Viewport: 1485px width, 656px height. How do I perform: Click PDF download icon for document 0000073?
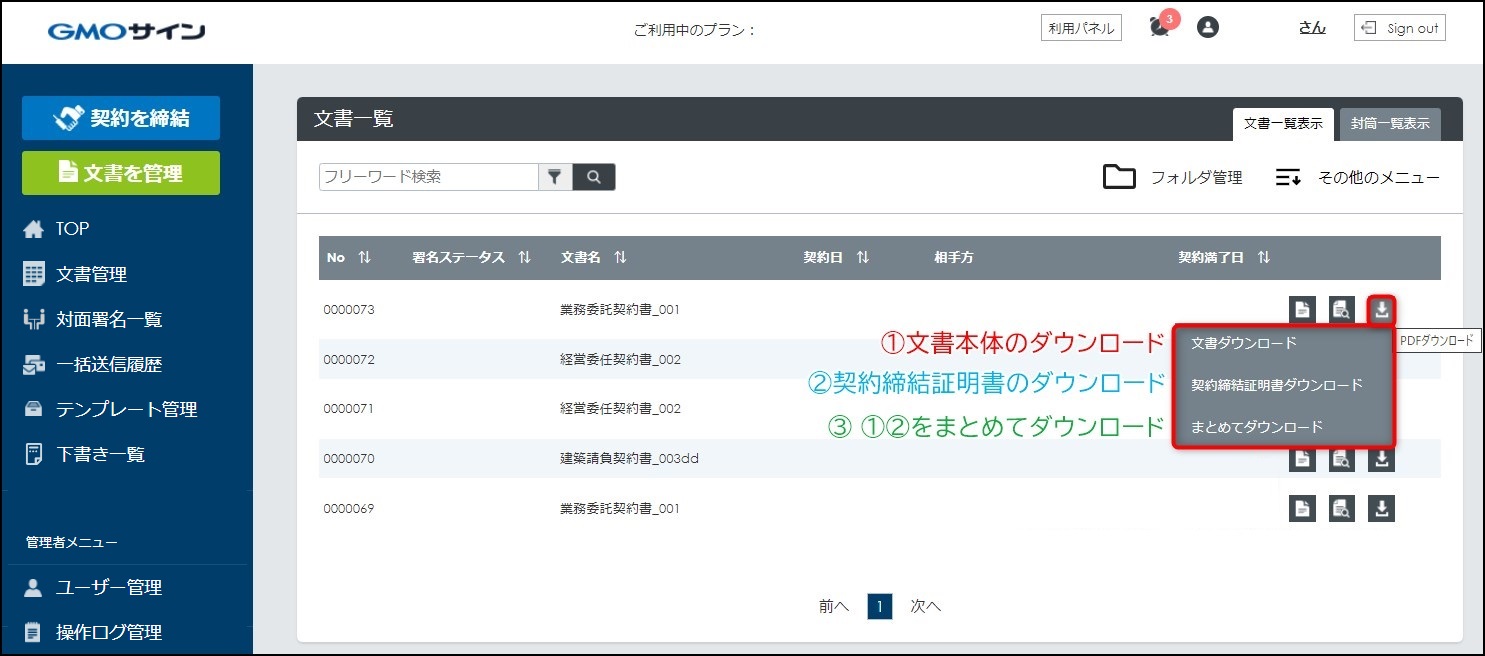tap(1381, 309)
